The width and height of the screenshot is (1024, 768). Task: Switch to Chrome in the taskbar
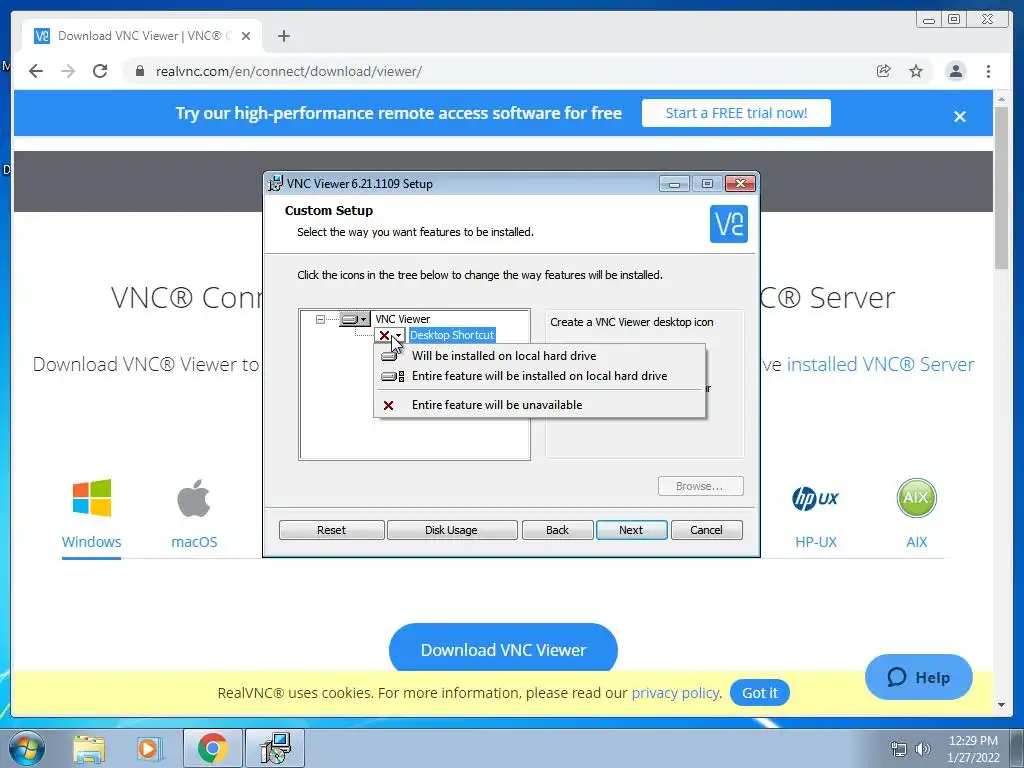[x=212, y=748]
